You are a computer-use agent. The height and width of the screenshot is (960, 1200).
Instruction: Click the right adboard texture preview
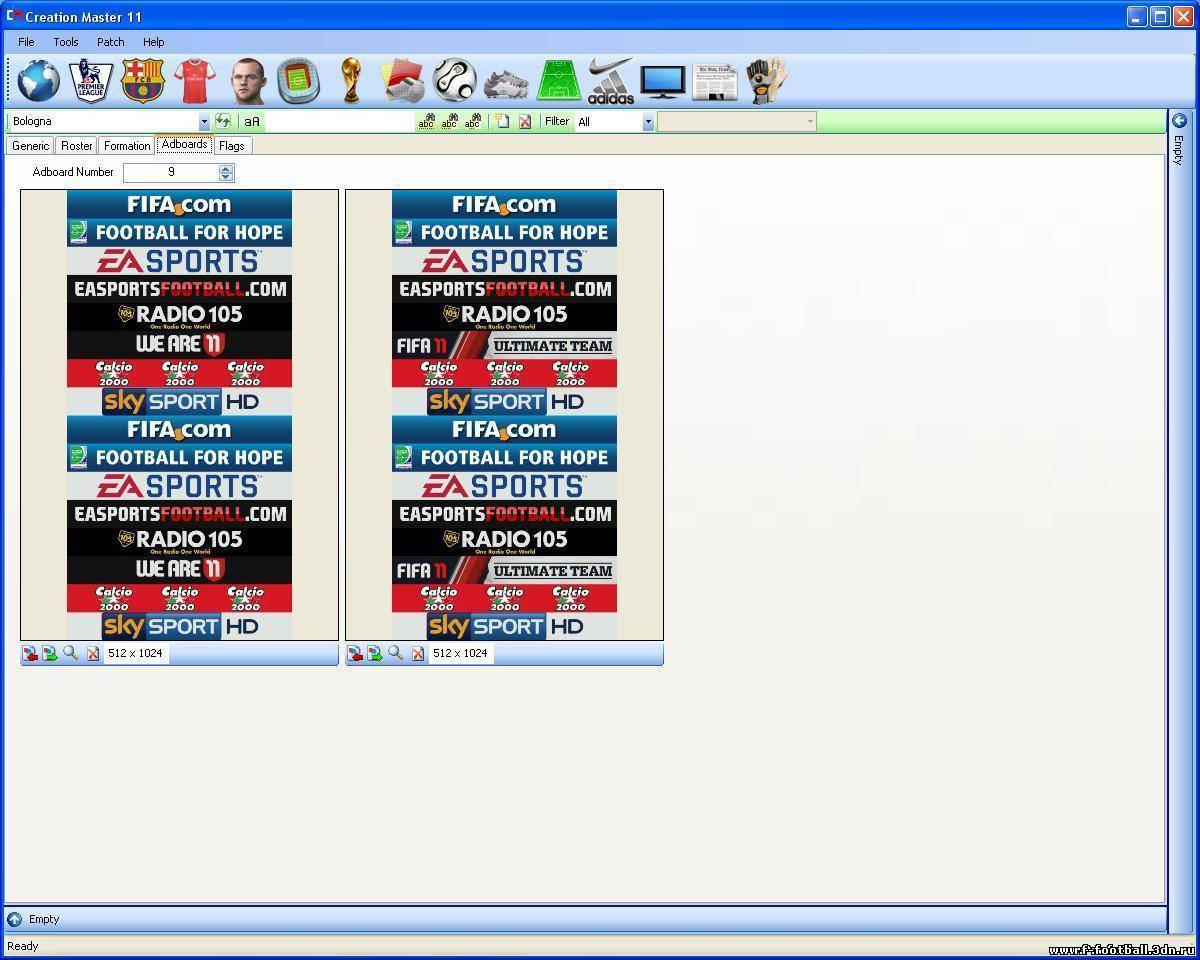click(x=504, y=415)
